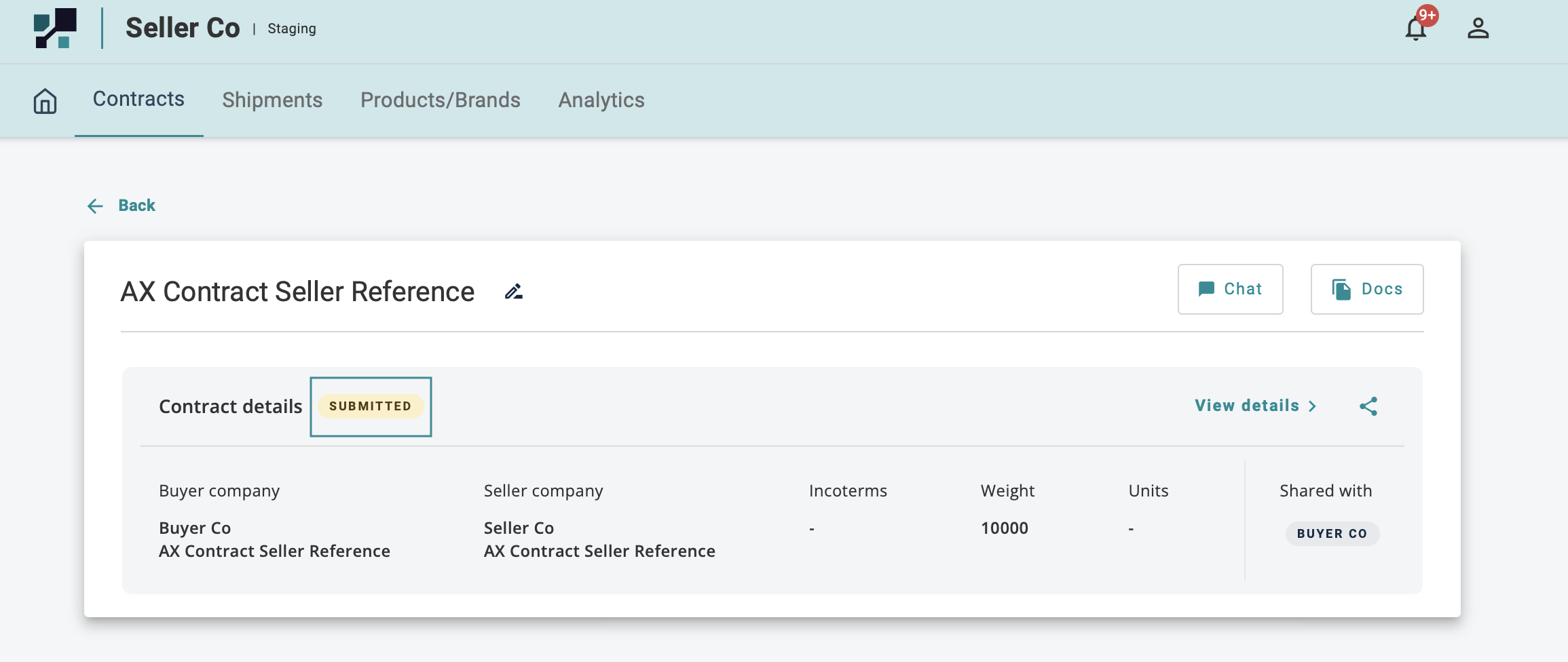Image resolution: width=1568 pixels, height=662 pixels.
Task: Navigate to Products/Brands tab
Action: click(440, 100)
